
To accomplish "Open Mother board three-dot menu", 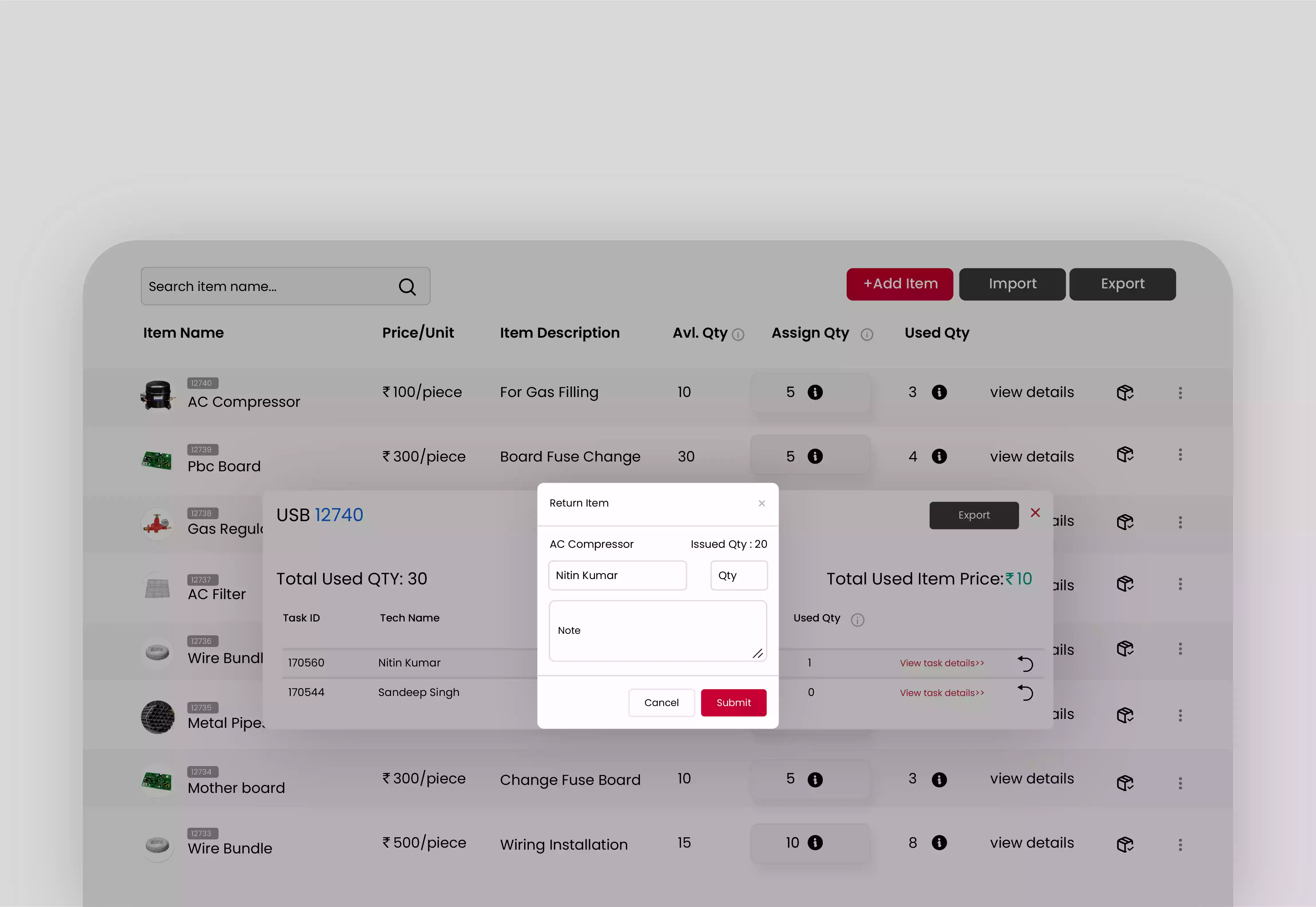I will [1180, 783].
